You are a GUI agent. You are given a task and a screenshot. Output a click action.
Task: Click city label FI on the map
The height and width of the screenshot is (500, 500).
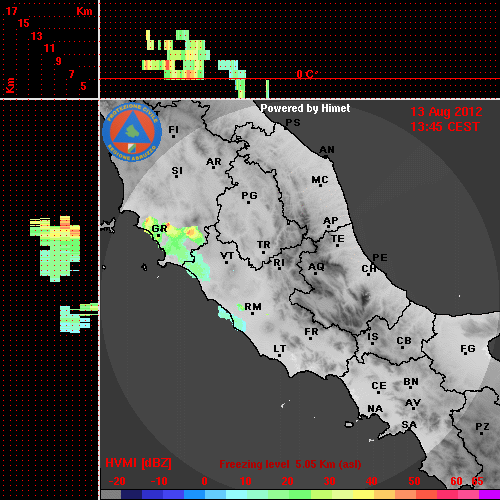tap(173, 129)
